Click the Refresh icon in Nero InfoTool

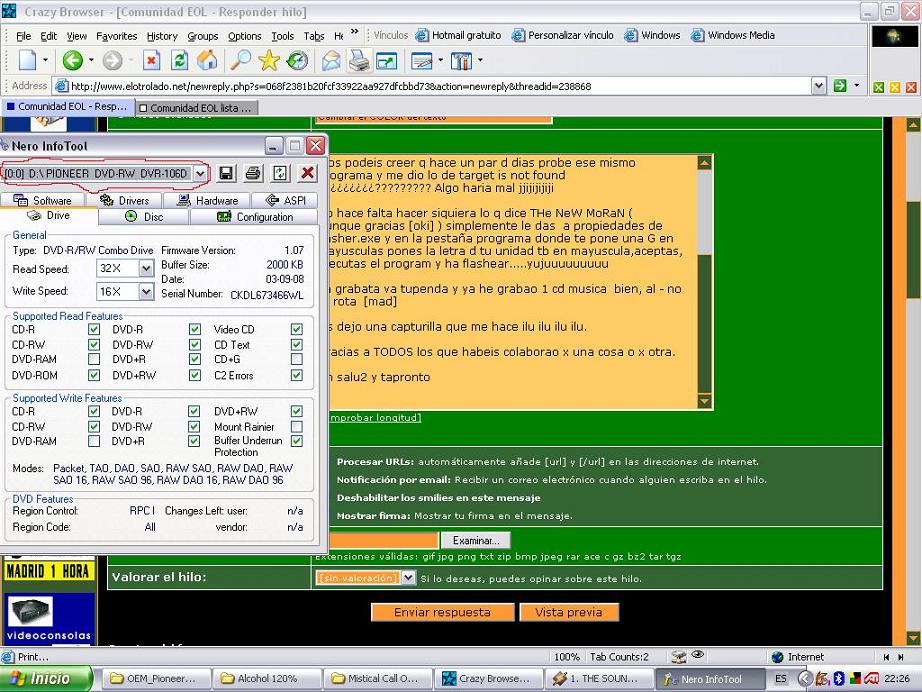[x=280, y=173]
